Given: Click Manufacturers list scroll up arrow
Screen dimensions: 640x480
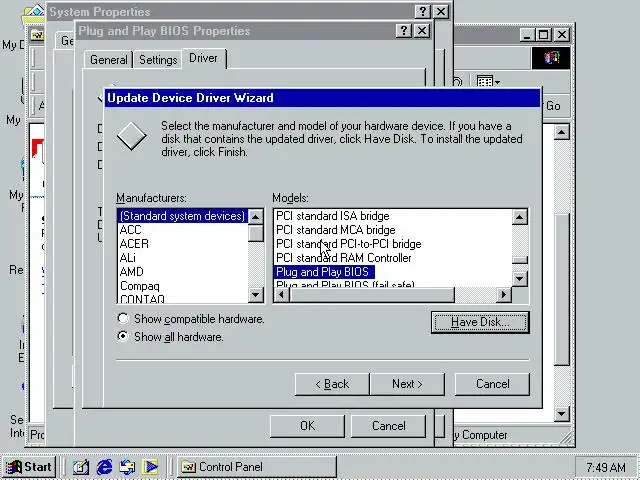Looking at the screenshot, I should pos(256,217).
